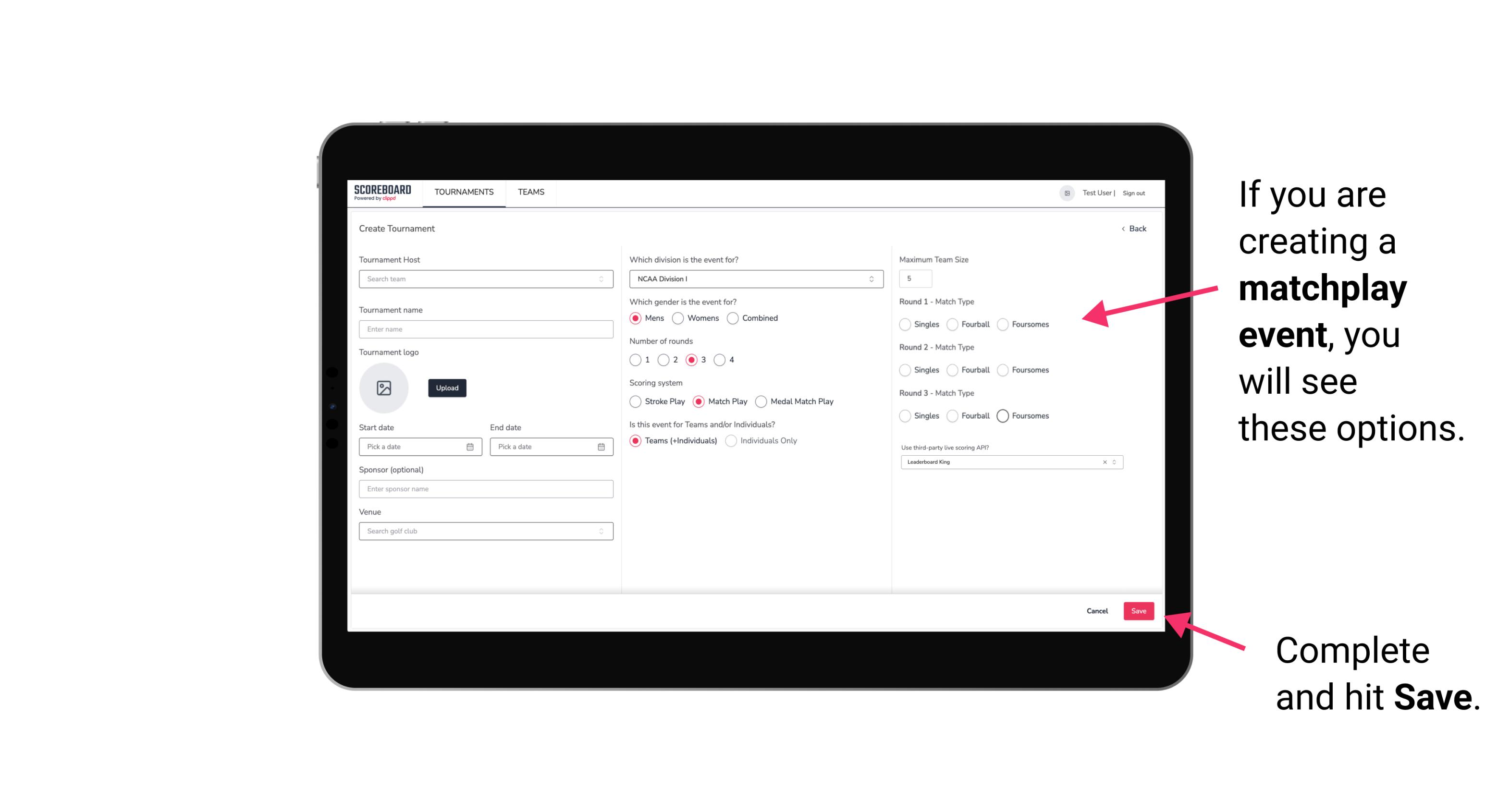Viewport: 1510px width, 812px height.
Task: Click the tournament logo upload icon
Action: point(384,388)
